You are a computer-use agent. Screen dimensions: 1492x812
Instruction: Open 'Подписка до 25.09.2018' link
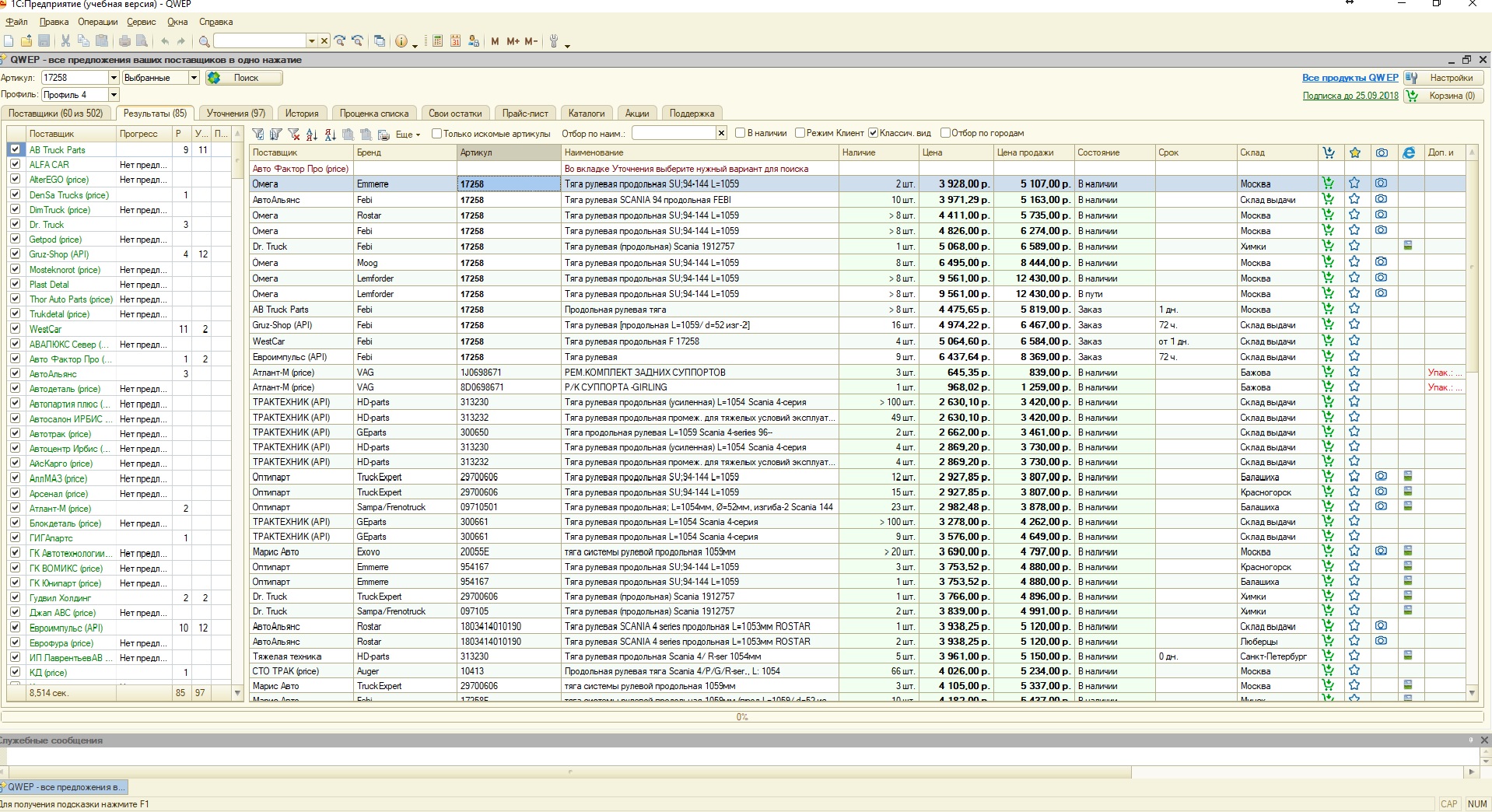(1350, 96)
